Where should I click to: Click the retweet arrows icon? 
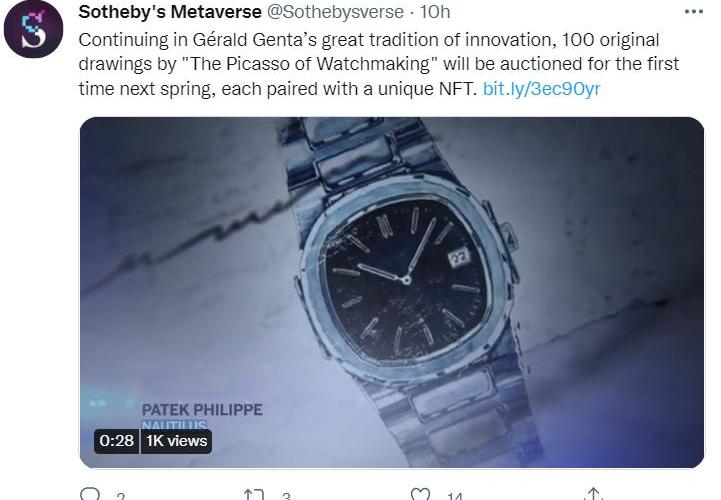click(x=252, y=494)
